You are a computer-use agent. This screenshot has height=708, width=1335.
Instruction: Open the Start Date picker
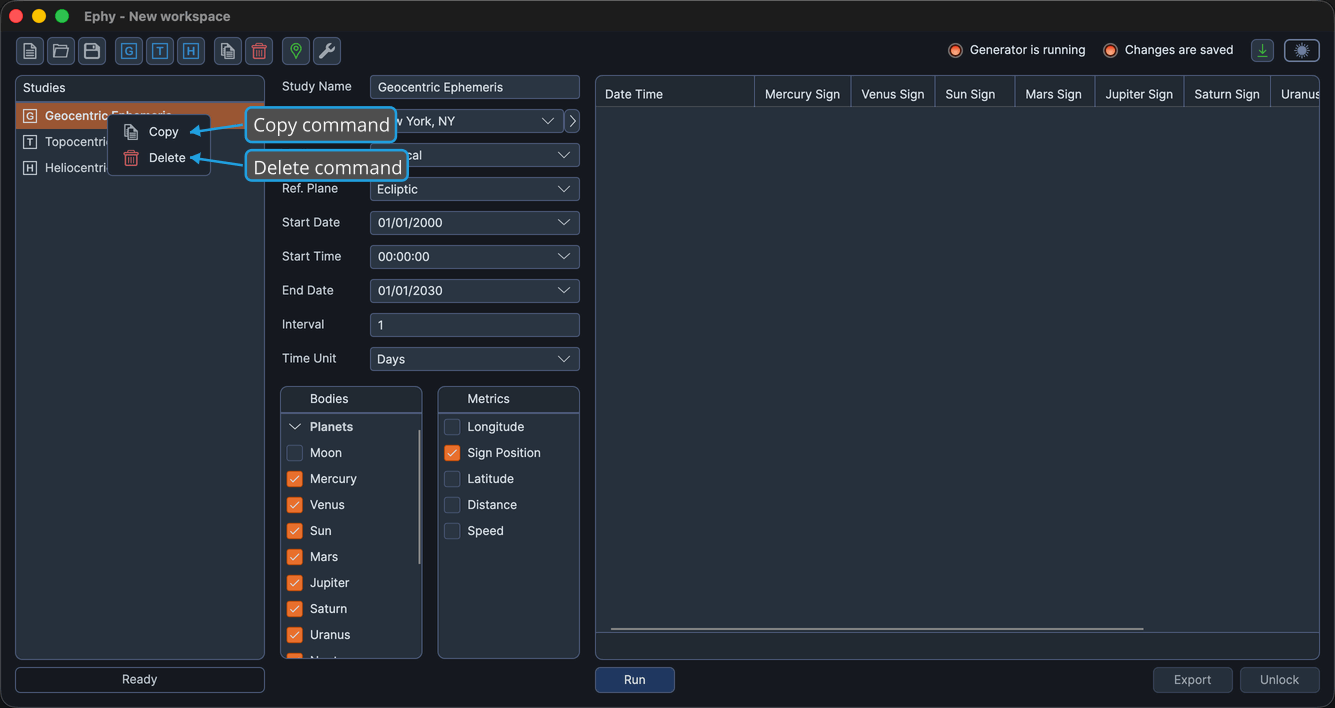(x=475, y=223)
